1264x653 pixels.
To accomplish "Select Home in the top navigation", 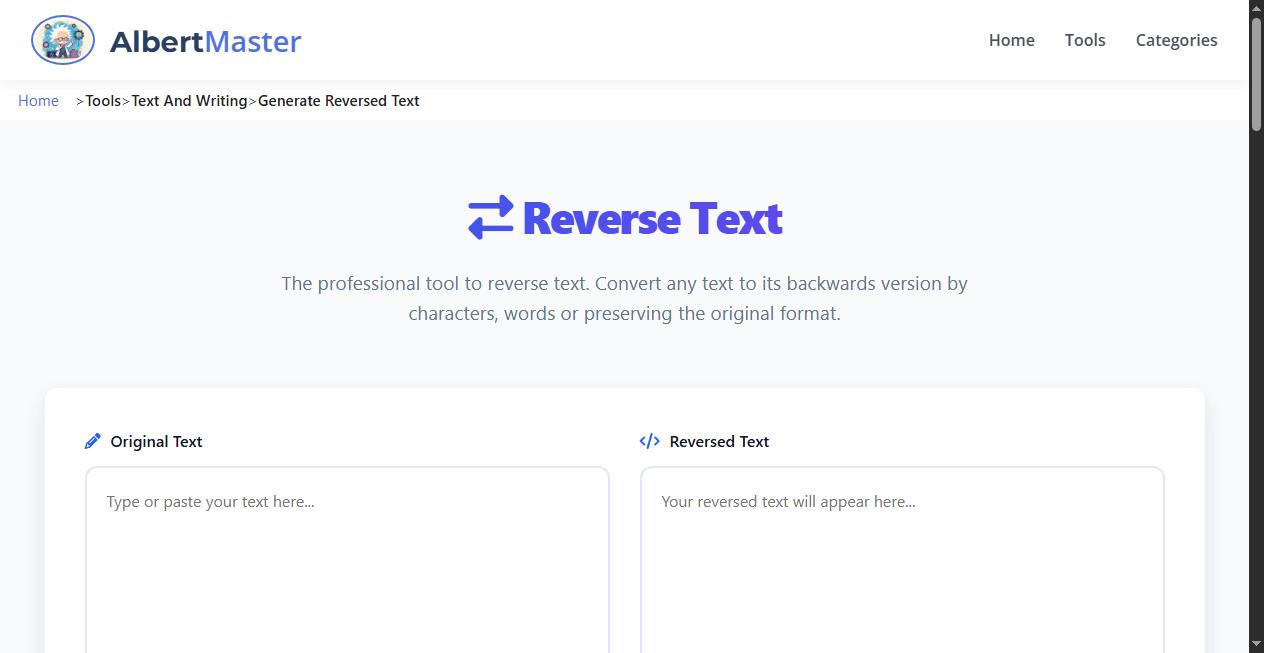I will coord(1011,40).
